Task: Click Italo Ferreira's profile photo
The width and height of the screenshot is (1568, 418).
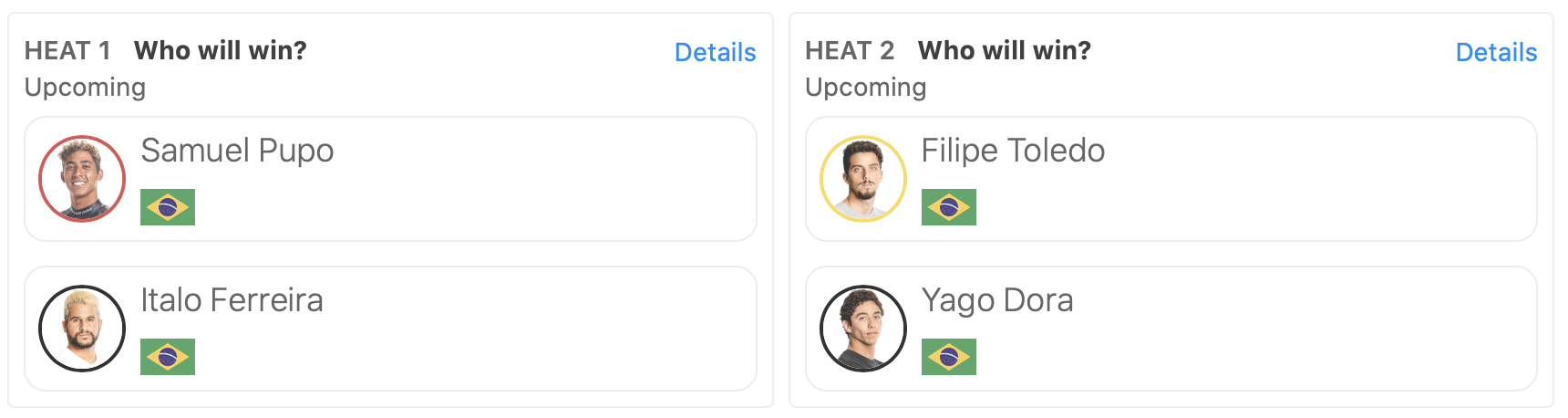Action: (x=82, y=329)
